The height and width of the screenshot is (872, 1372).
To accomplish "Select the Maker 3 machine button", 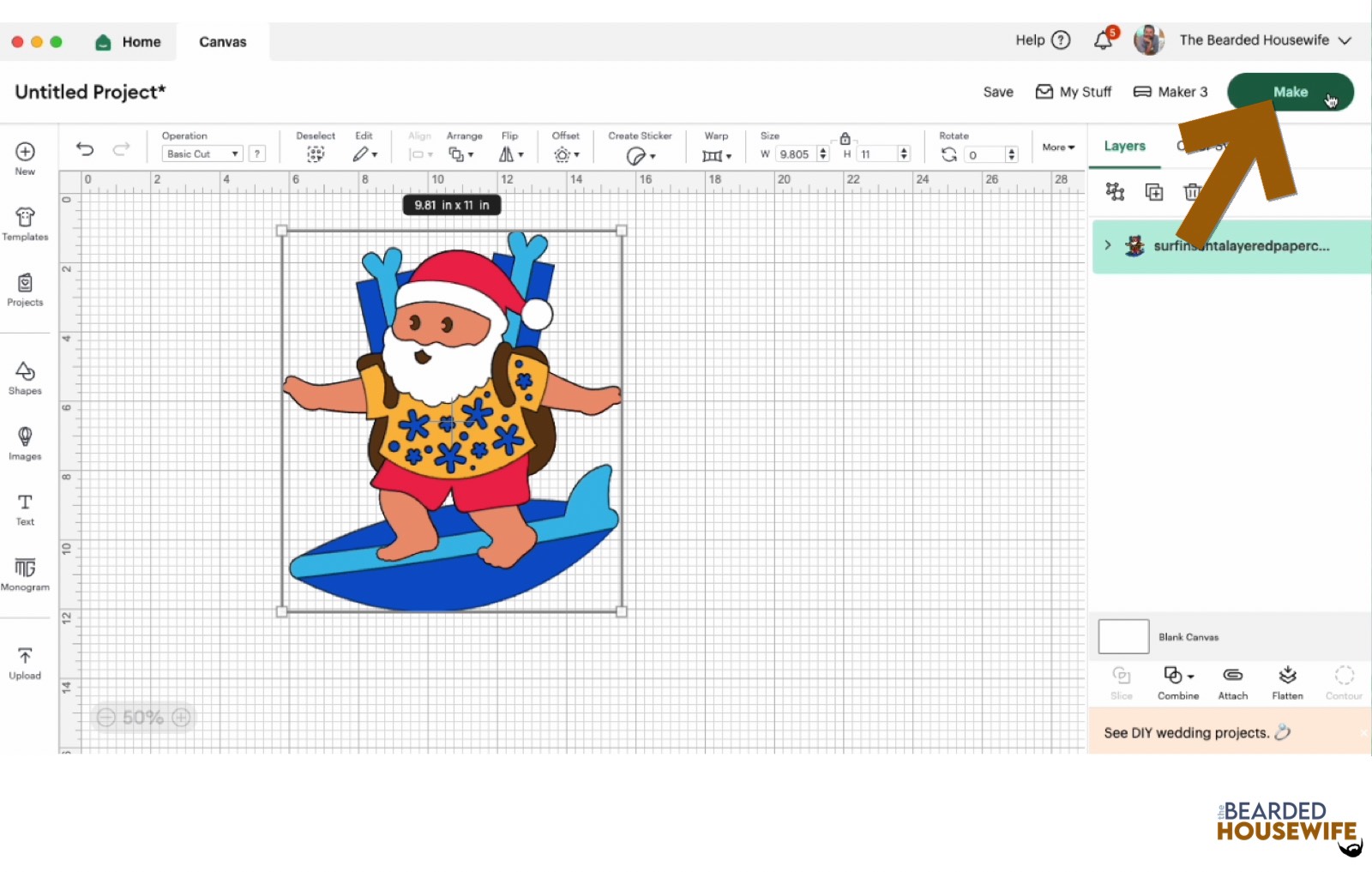I will 1170,92.
